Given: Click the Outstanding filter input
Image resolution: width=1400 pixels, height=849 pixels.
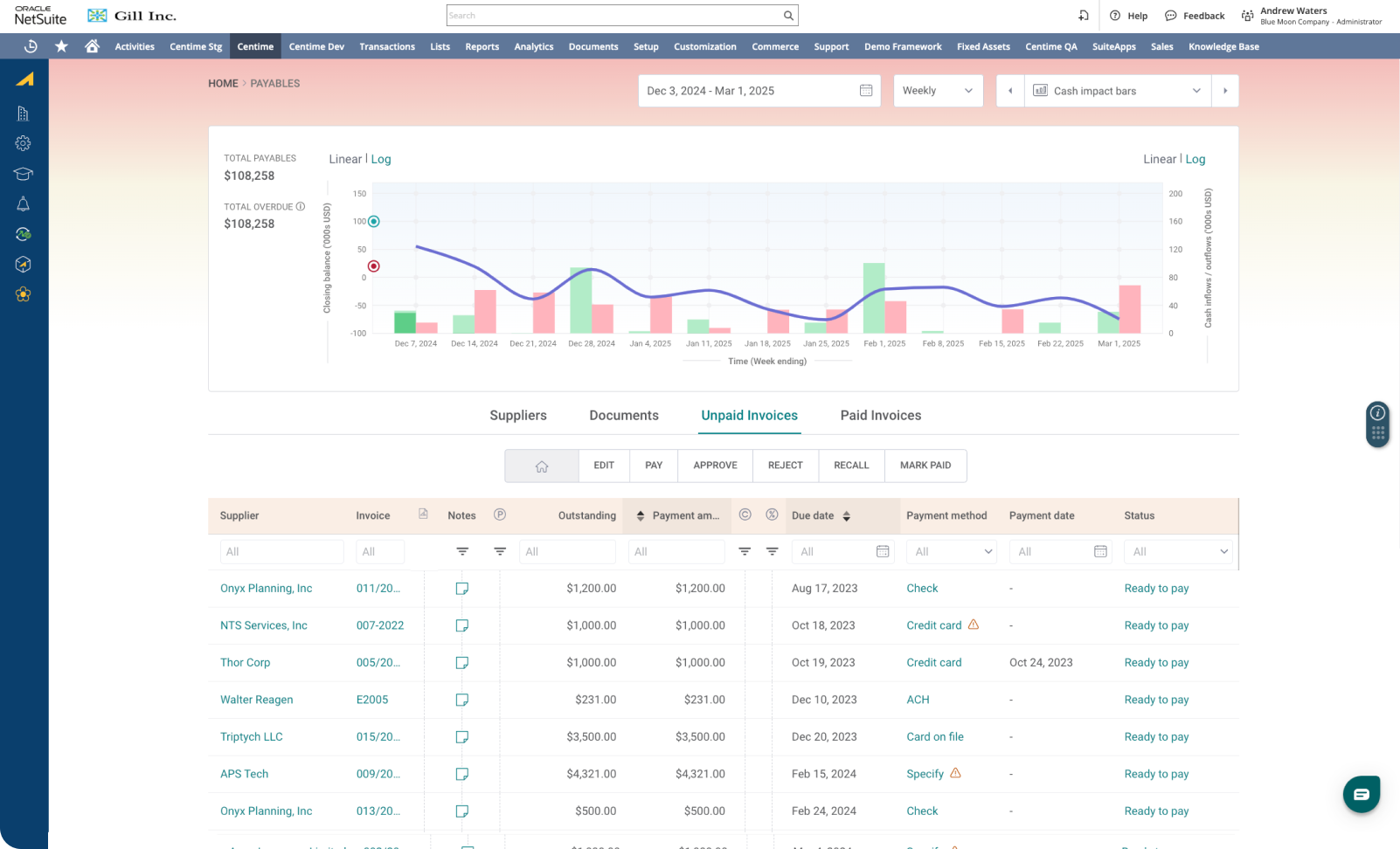Looking at the screenshot, I should pyautogui.click(x=568, y=552).
